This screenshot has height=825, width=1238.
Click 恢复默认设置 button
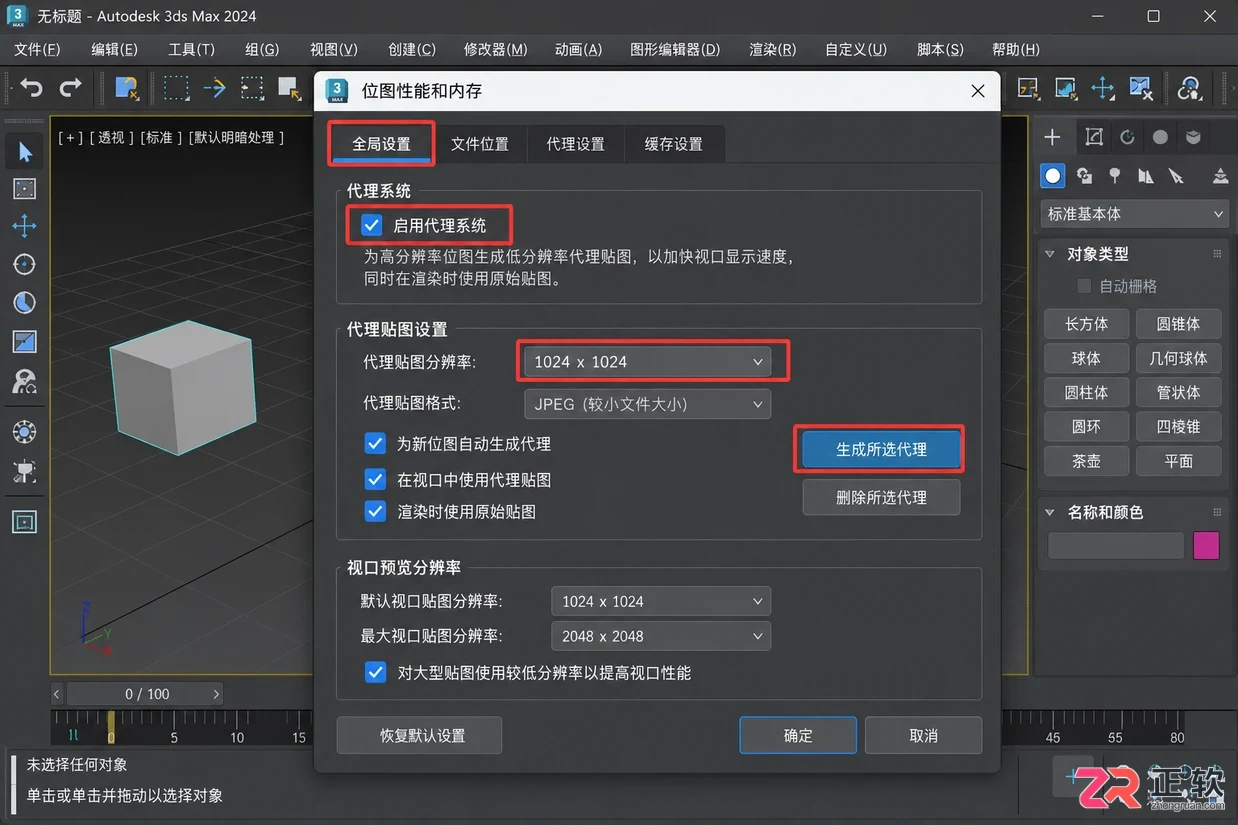(420, 735)
